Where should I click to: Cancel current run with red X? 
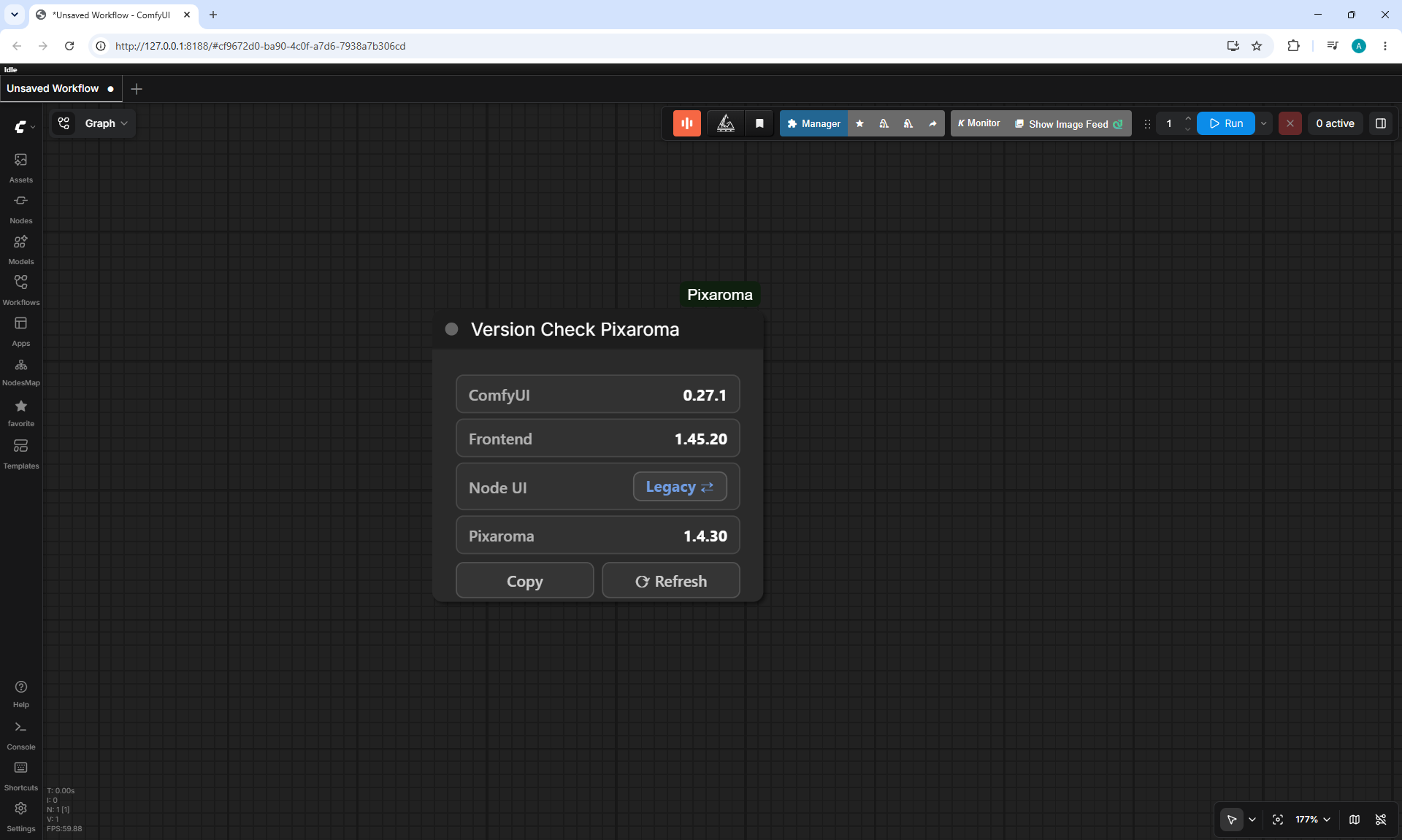(x=1290, y=123)
